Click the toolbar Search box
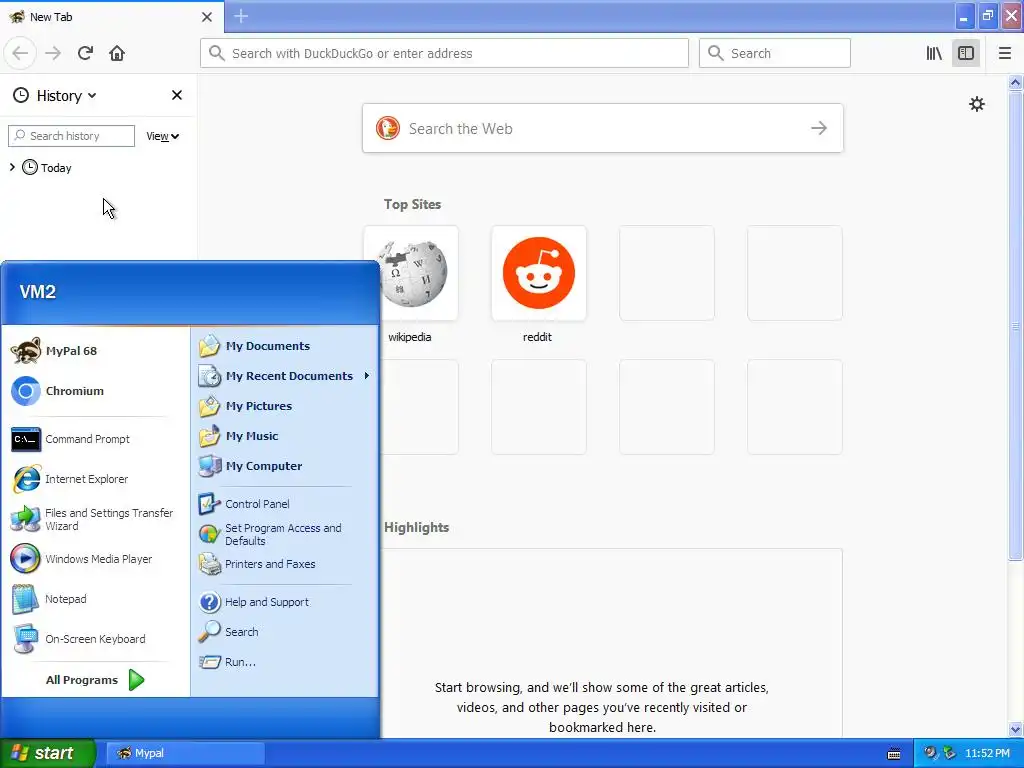Image resolution: width=1024 pixels, height=768 pixels. 775,53
